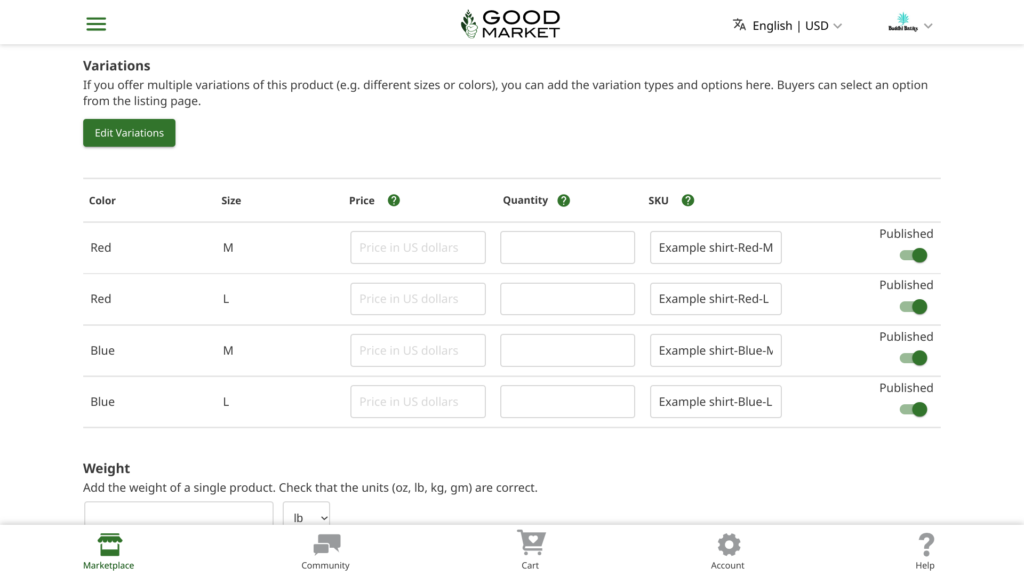Screen dimensions: 1024x576
Task: Open the English | USD language dropdown
Action: pos(787,25)
